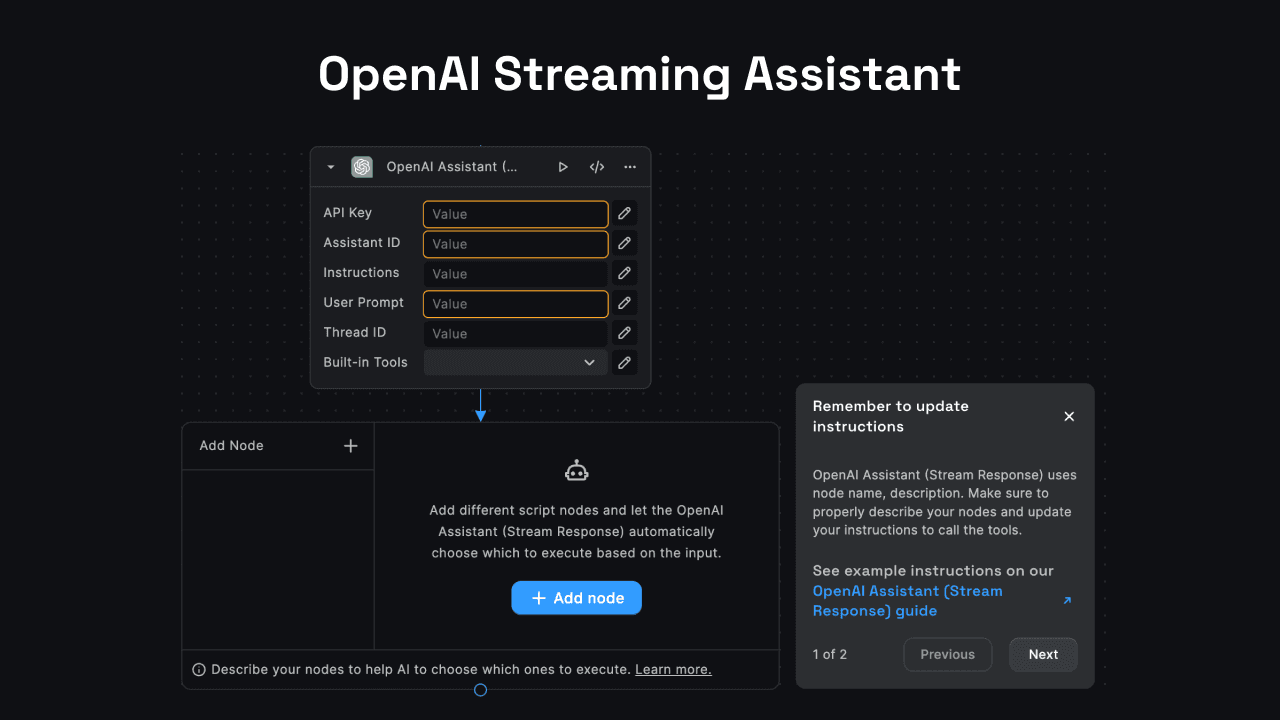This screenshot has width=1280, height=720.
Task: Open the three-dot options menu on the node
Action: 629,167
